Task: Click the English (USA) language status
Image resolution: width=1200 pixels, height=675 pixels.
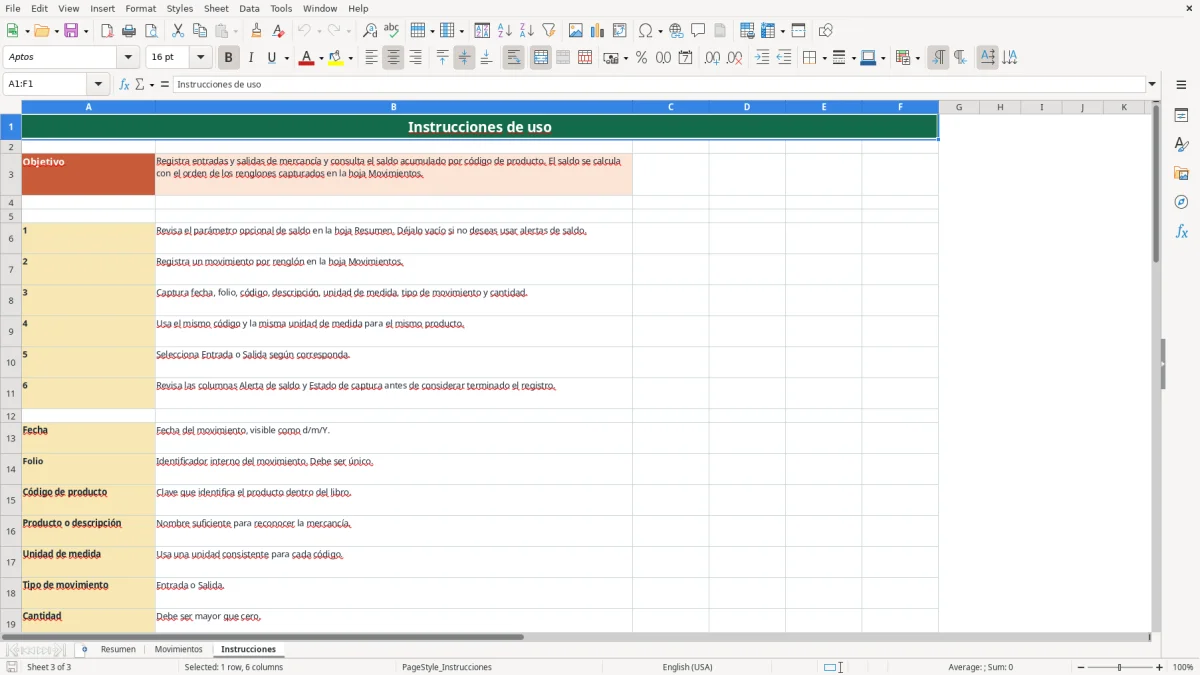Action: 688,667
